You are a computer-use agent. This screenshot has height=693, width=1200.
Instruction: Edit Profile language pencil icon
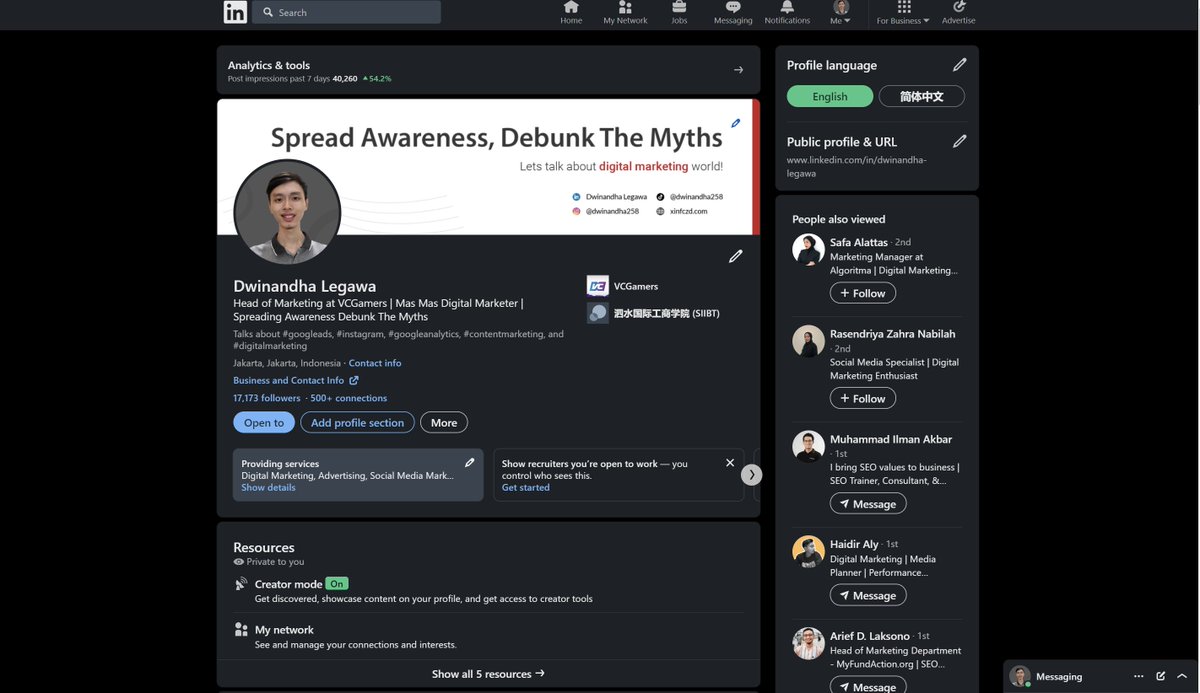point(960,65)
